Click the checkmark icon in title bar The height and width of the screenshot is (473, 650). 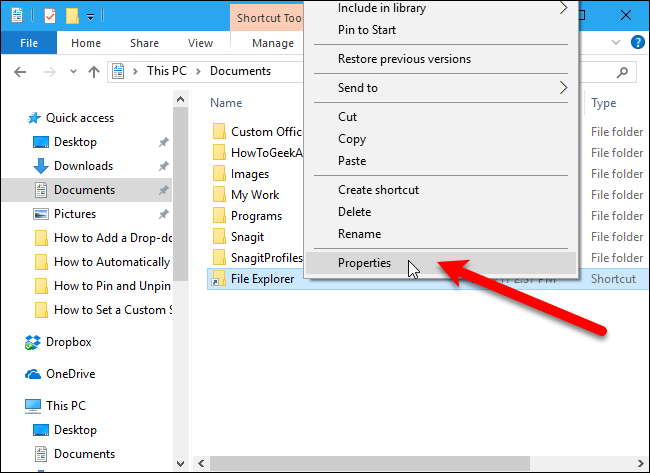coord(49,16)
